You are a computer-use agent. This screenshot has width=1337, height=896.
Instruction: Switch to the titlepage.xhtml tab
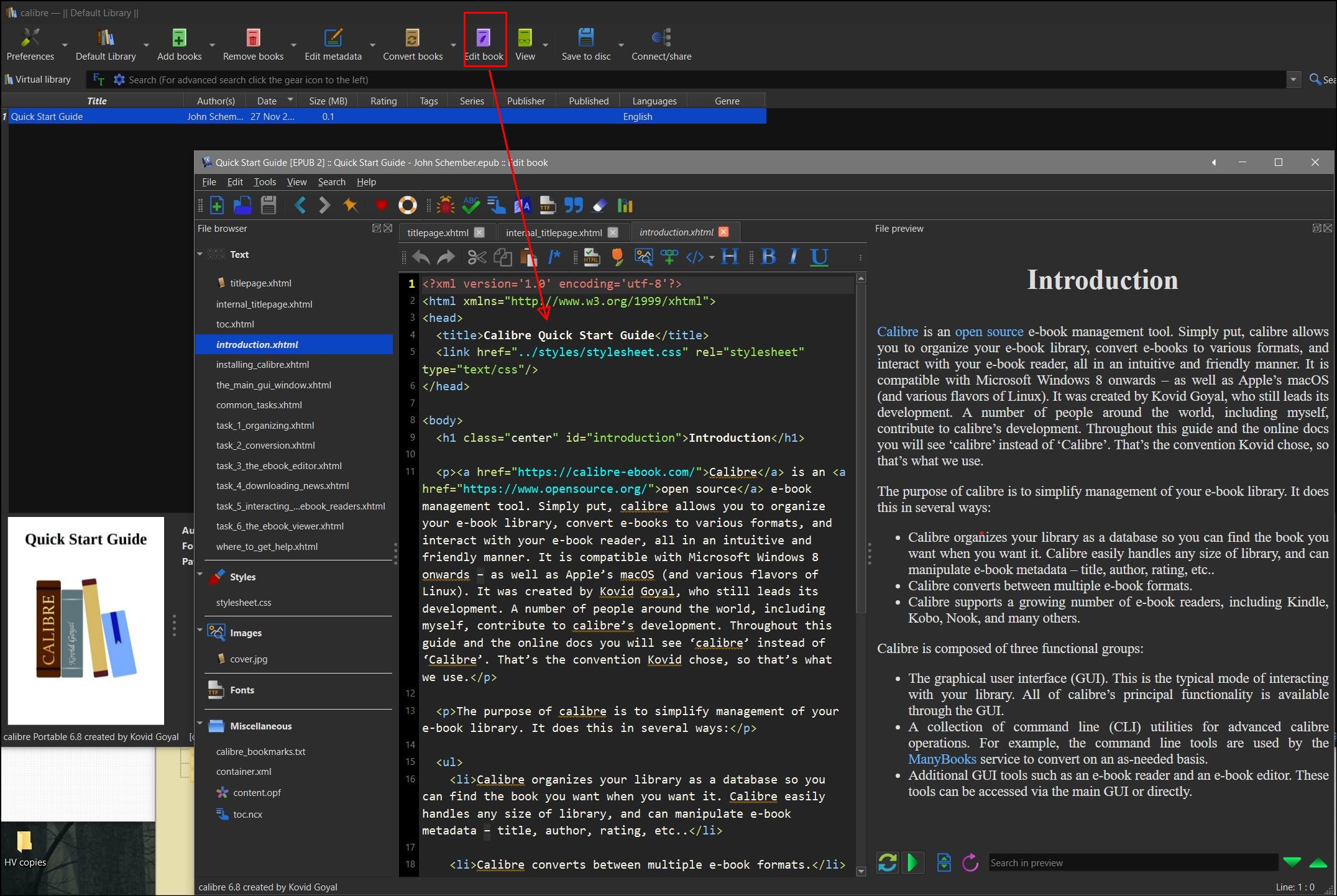point(438,232)
